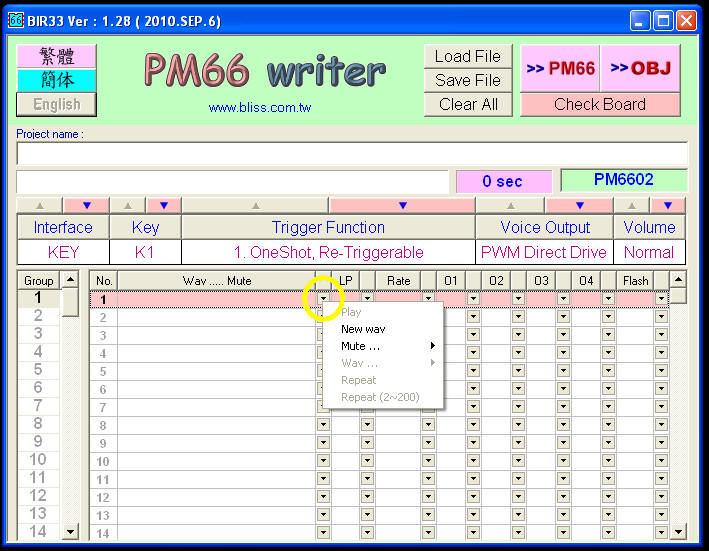Click the Load File button
The image size is (709, 551).
468,56
